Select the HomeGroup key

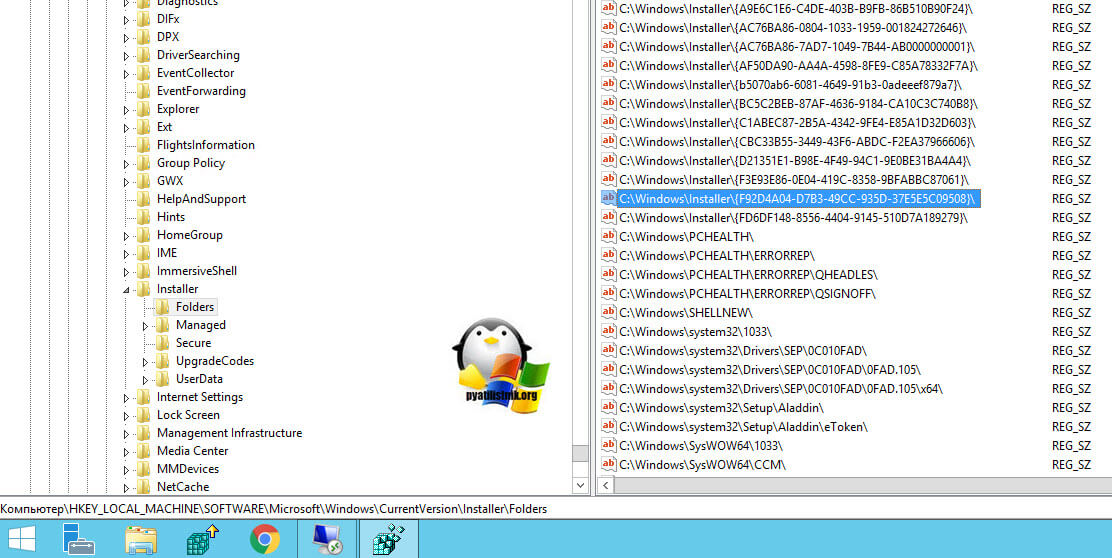(x=189, y=235)
